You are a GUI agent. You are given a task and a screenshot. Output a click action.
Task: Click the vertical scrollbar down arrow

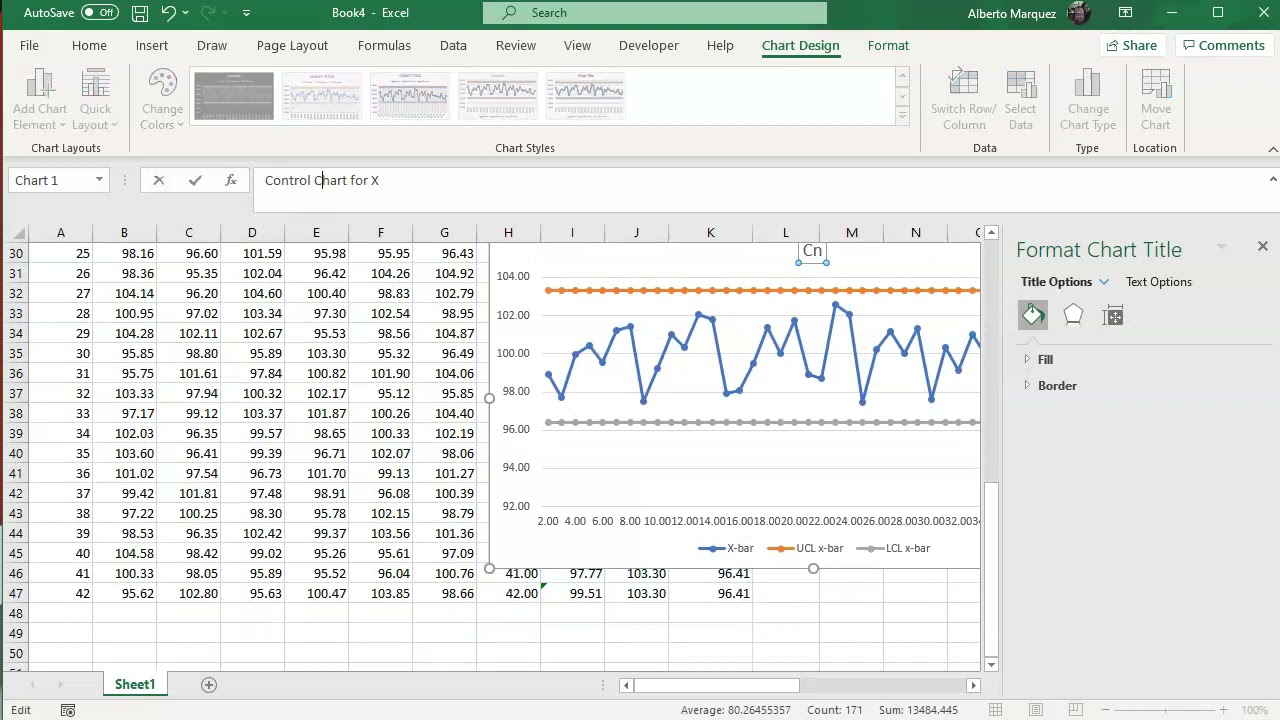(991, 664)
